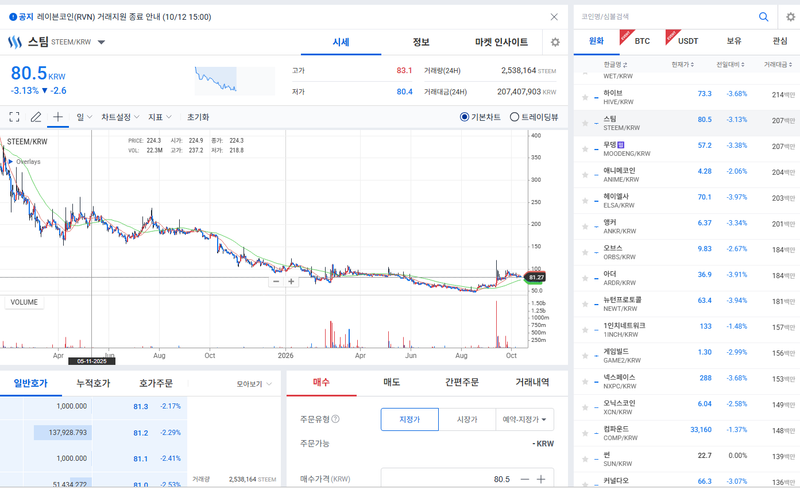800x488 pixels.
Task: Zoom out chart with minus button
Action: point(276,281)
